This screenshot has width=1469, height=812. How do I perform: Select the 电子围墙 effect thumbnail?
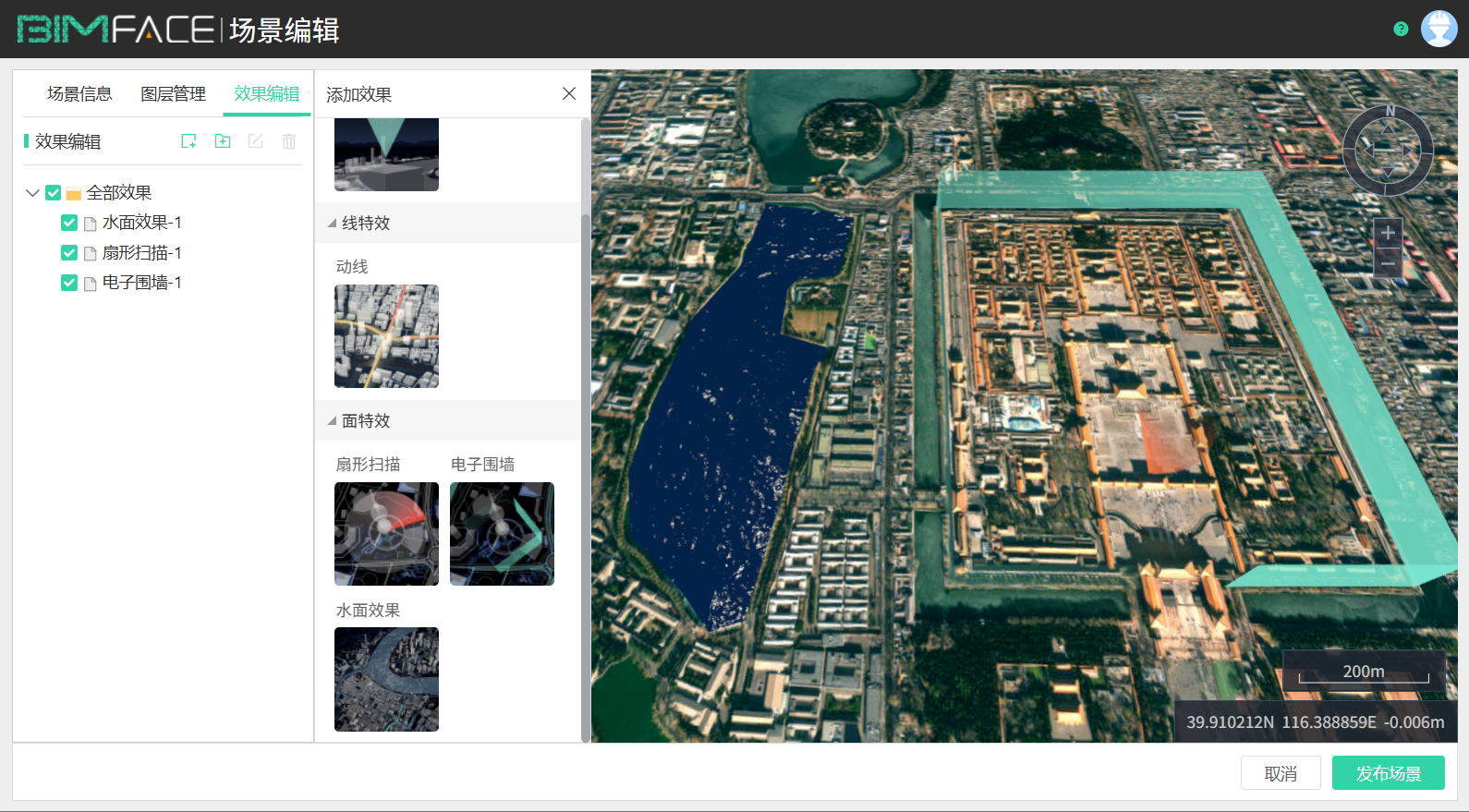(502, 534)
